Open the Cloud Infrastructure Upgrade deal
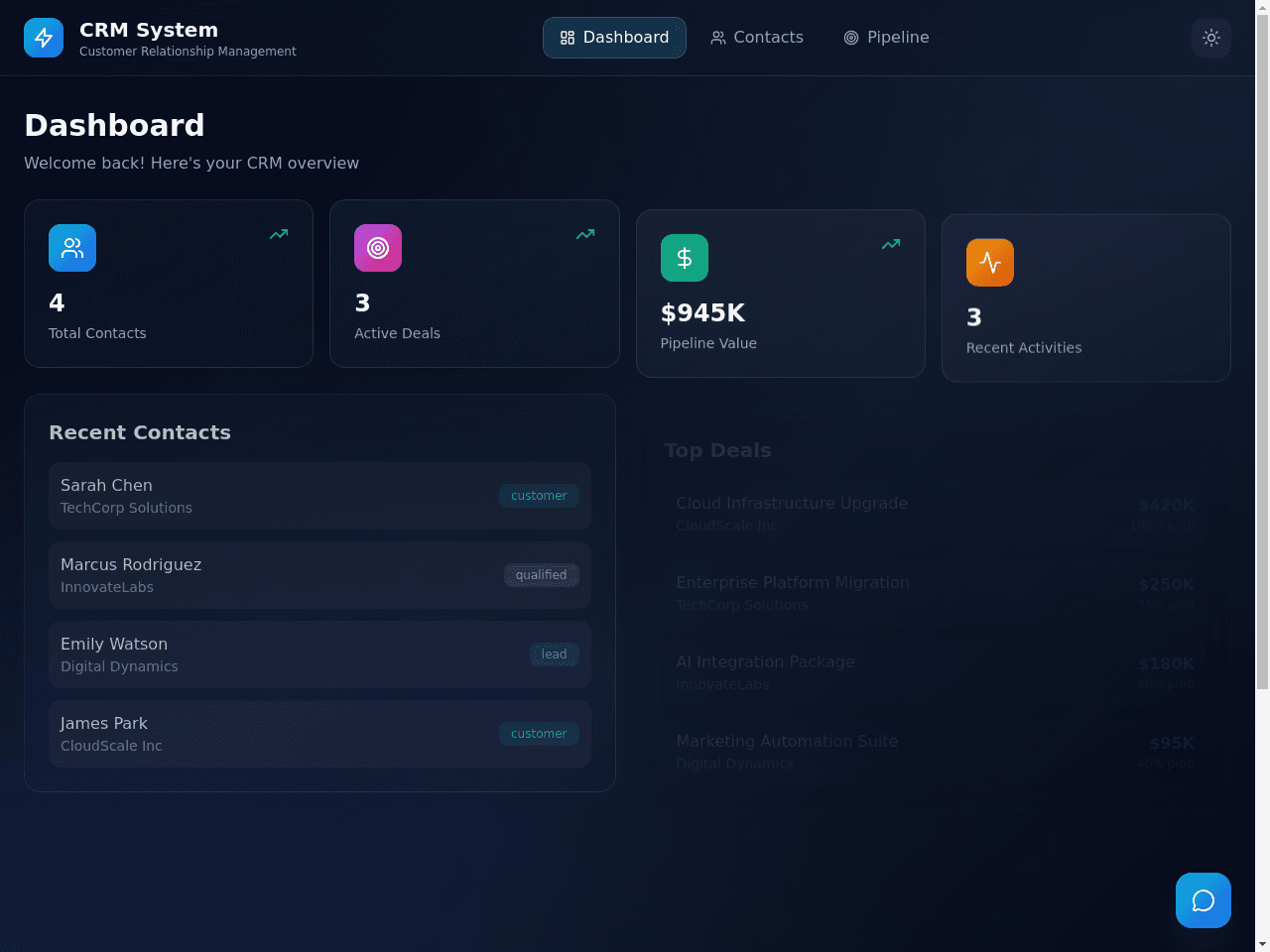Screen dimensions: 1270x952 (936, 514)
